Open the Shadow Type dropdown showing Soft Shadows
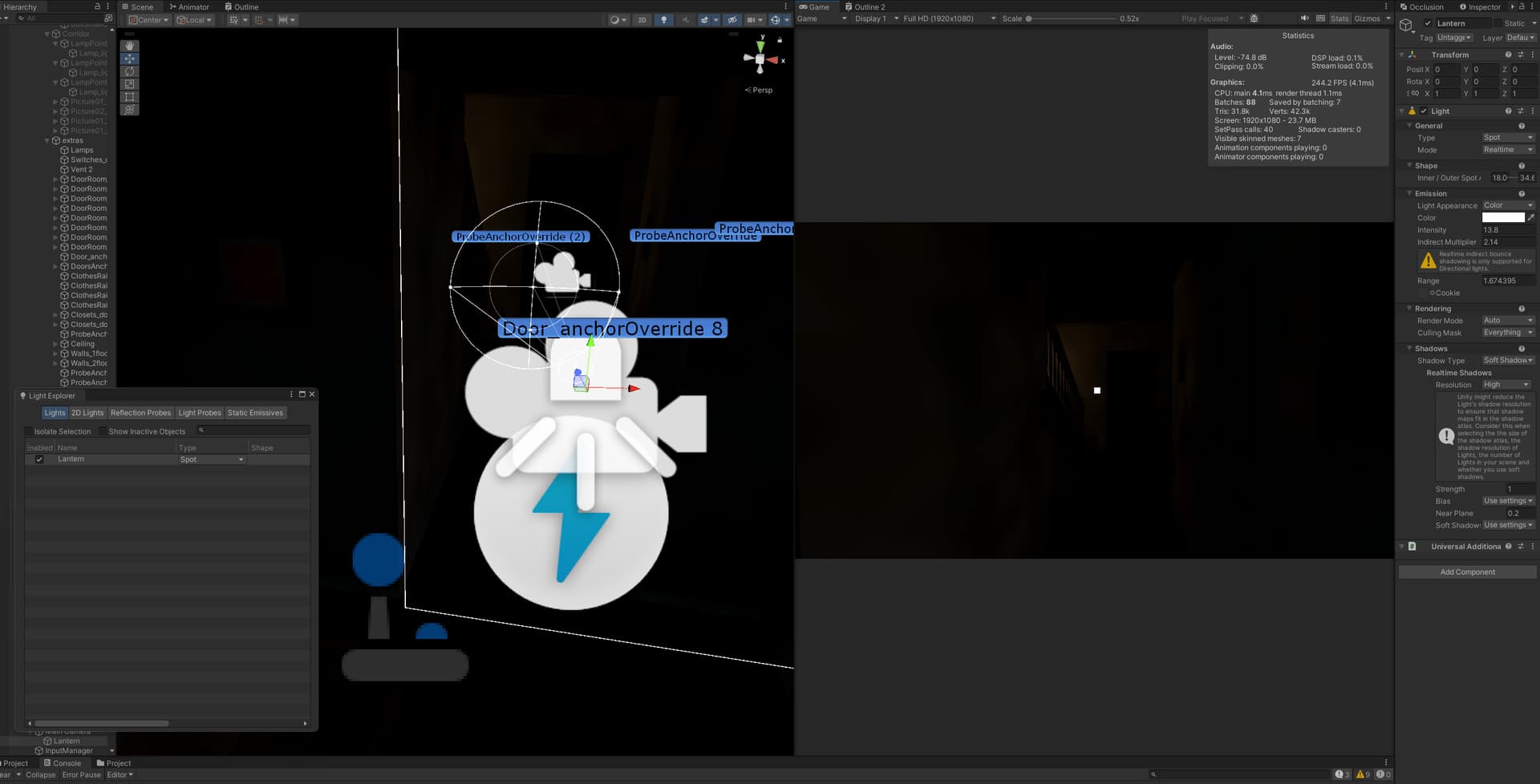Image resolution: width=1540 pixels, height=784 pixels. point(1507,360)
